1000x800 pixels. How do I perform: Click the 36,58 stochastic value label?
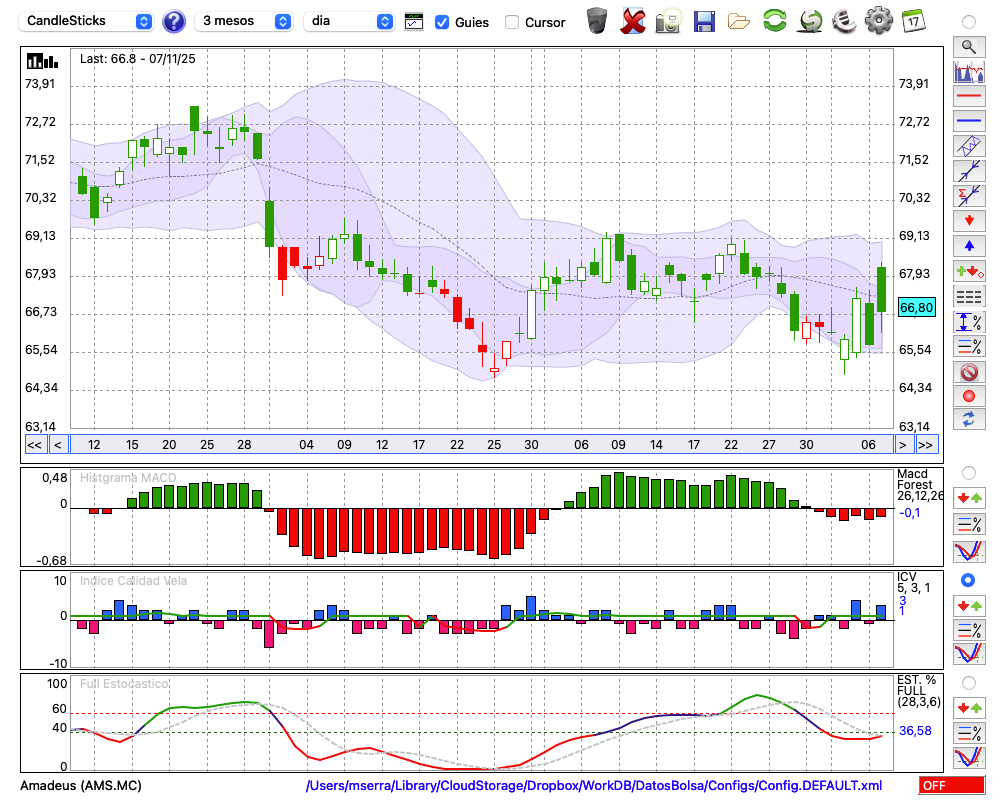coord(915,730)
